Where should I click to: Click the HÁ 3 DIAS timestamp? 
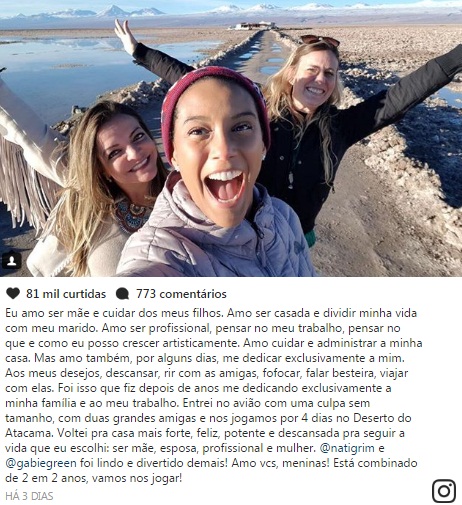[x=29, y=496]
